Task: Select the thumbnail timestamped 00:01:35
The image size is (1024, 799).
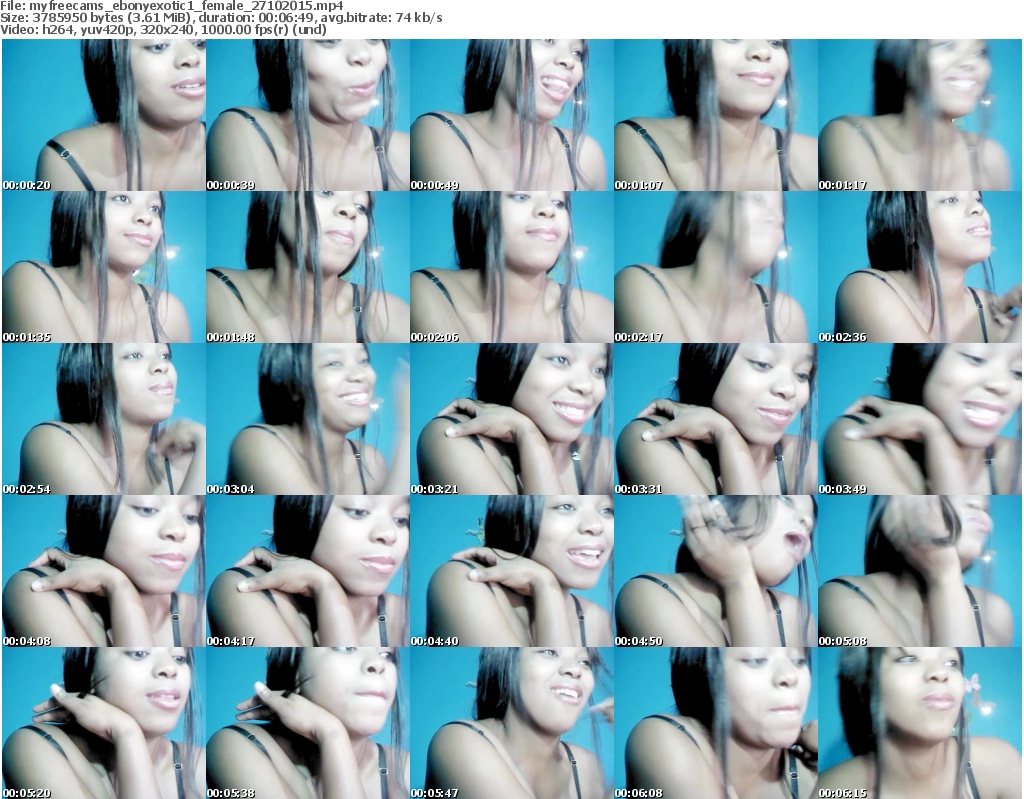Action: pos(104,267)
